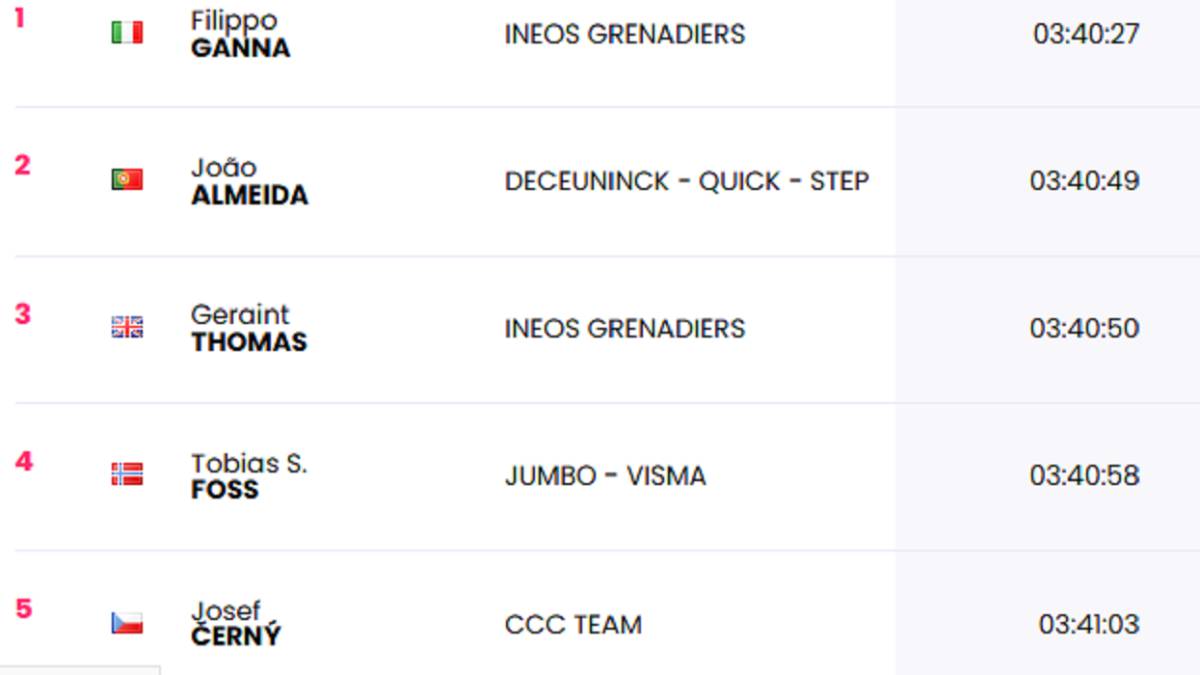Click the Czech flag icon
Screen dimensions: 1200x675
(127, 623)
